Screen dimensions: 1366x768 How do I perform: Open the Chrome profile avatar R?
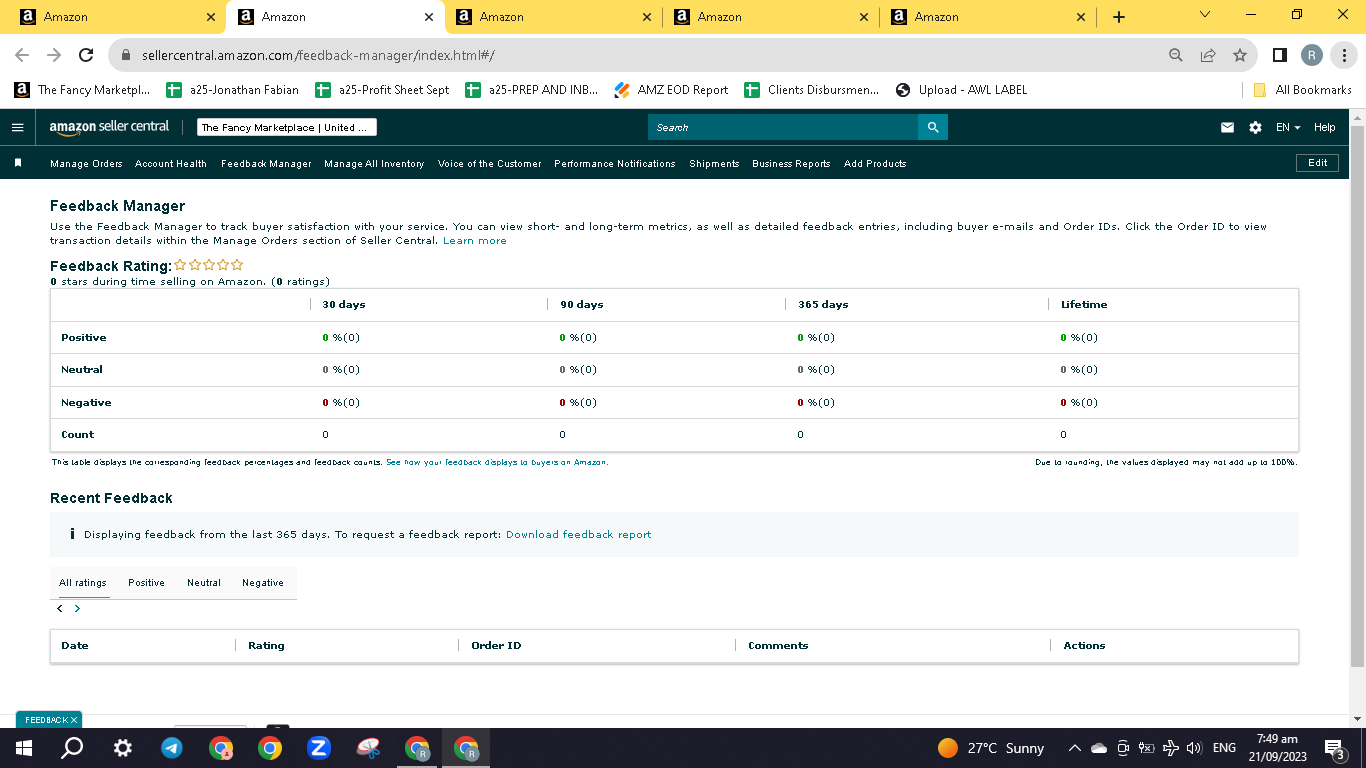[1312, 56]
